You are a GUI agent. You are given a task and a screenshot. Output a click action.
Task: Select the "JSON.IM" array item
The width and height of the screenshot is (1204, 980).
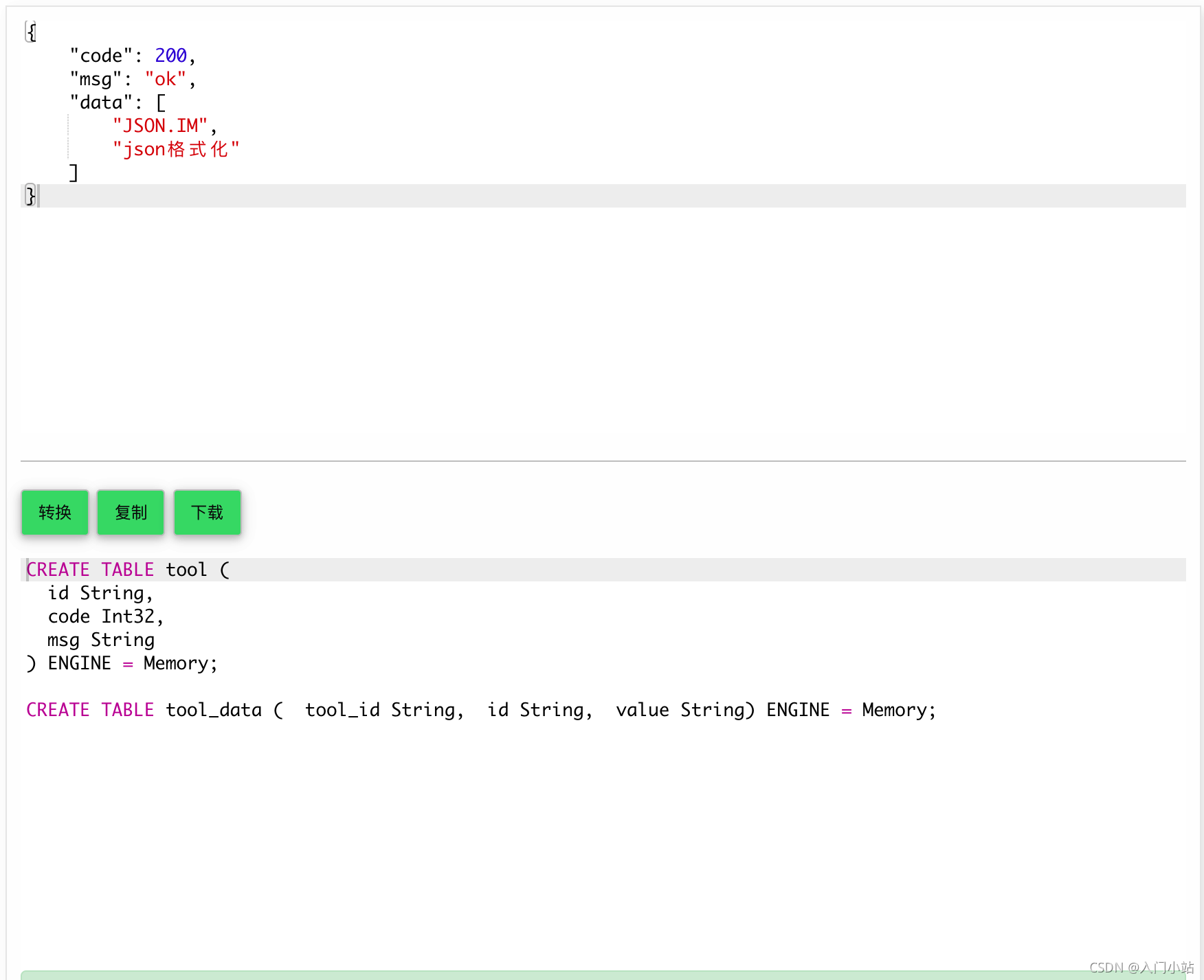(160, 126)
